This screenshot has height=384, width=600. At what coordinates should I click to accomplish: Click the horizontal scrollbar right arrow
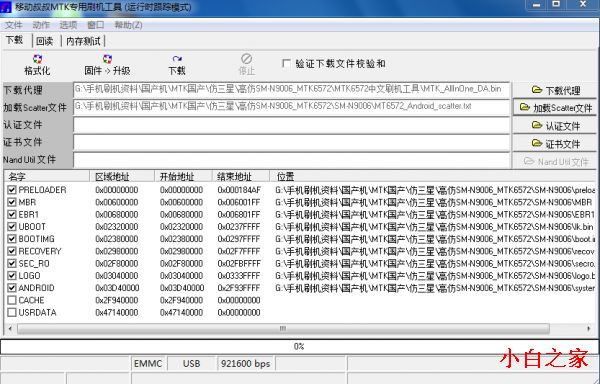pos(589,329)
